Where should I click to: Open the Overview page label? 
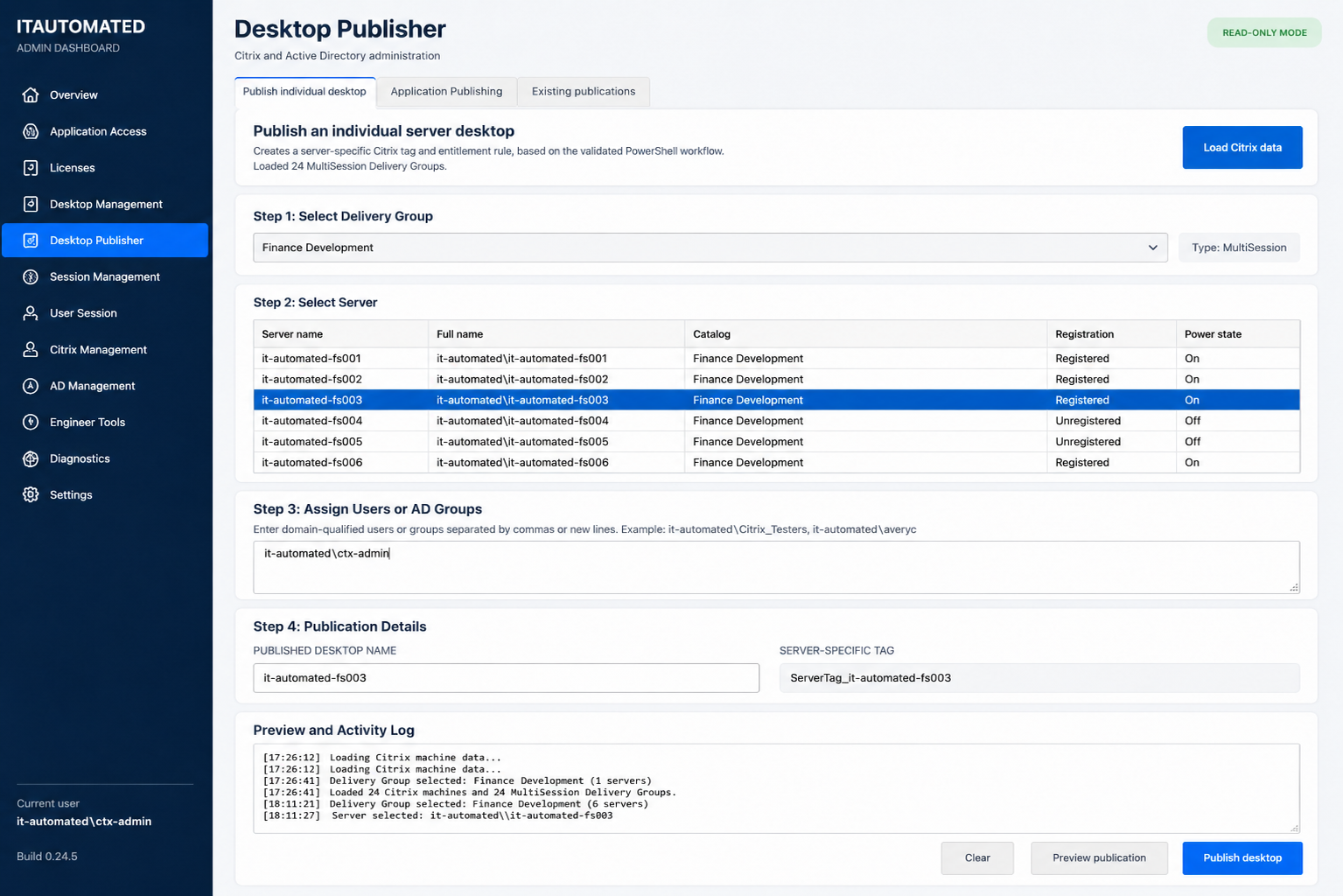(73, 94)
